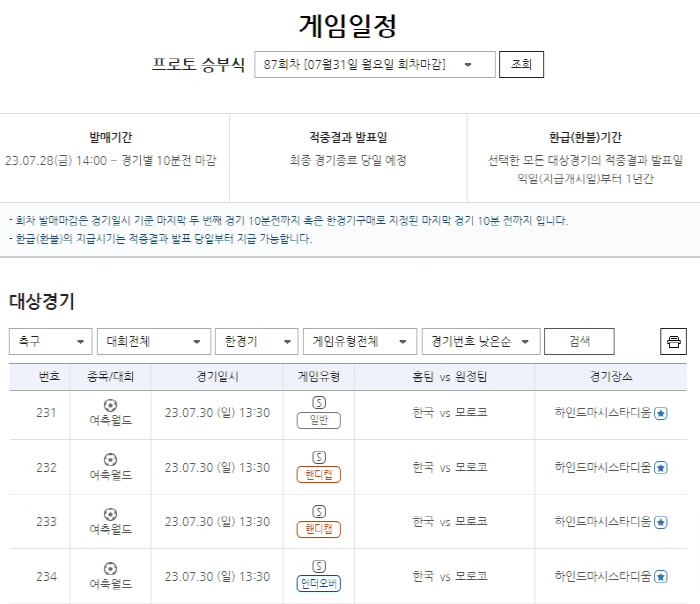Click the match date in row 233
The height and width of the screenshot is (604, 700).
tap(217, 522)
